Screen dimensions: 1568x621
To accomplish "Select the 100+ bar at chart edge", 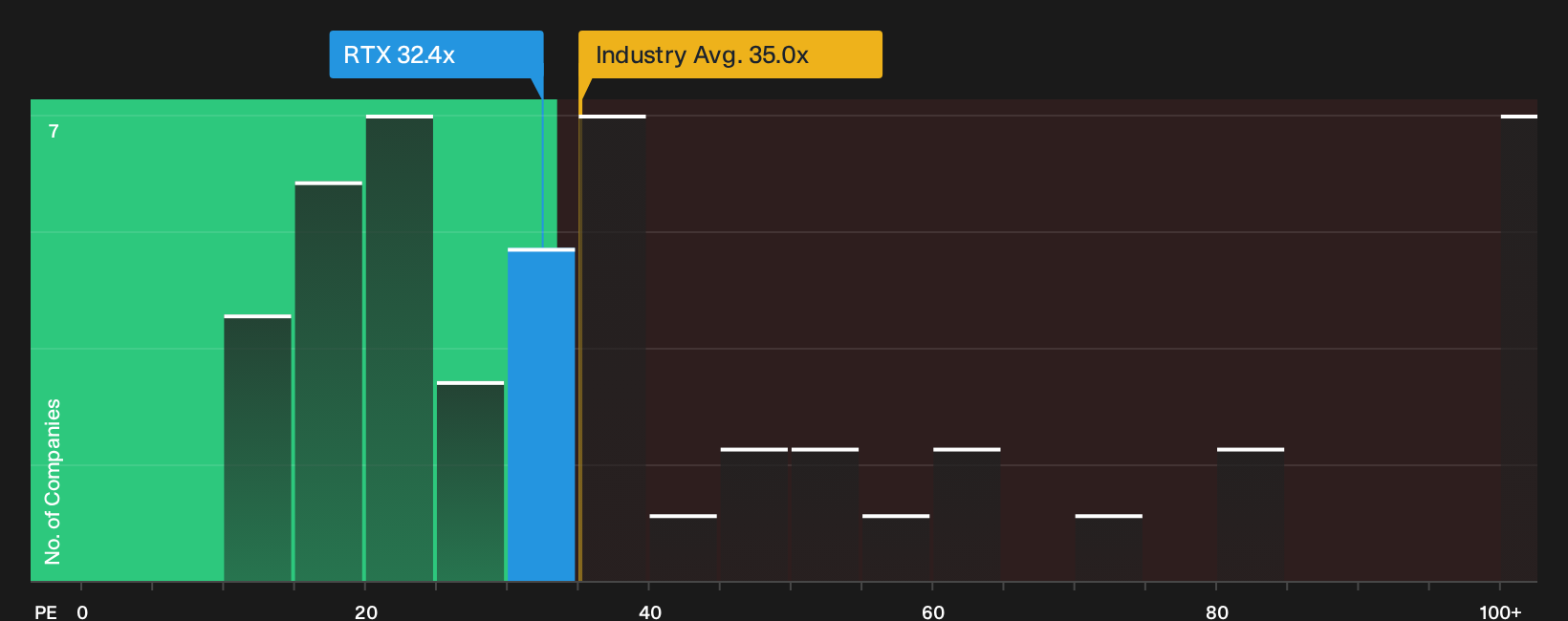I will (1519, 348).
